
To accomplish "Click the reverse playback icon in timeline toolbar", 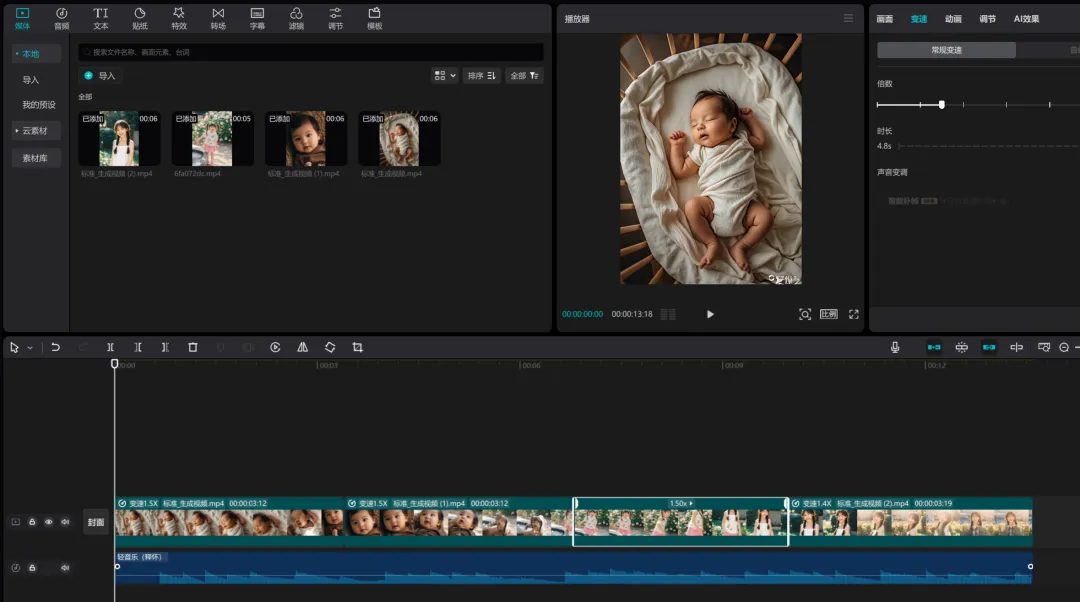I will click(x=275, y=347).
